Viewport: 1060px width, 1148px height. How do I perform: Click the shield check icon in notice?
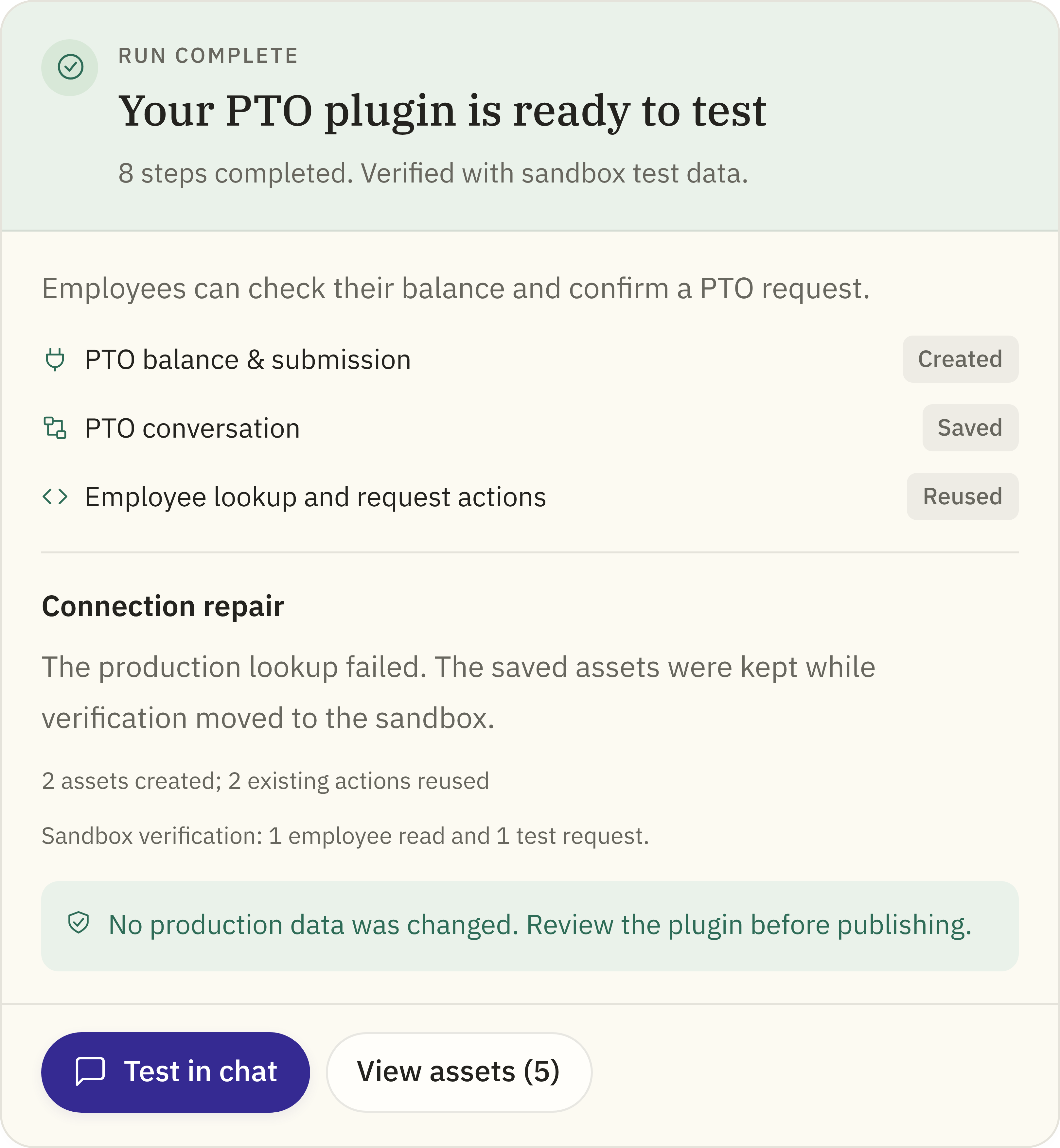point(79,923)
